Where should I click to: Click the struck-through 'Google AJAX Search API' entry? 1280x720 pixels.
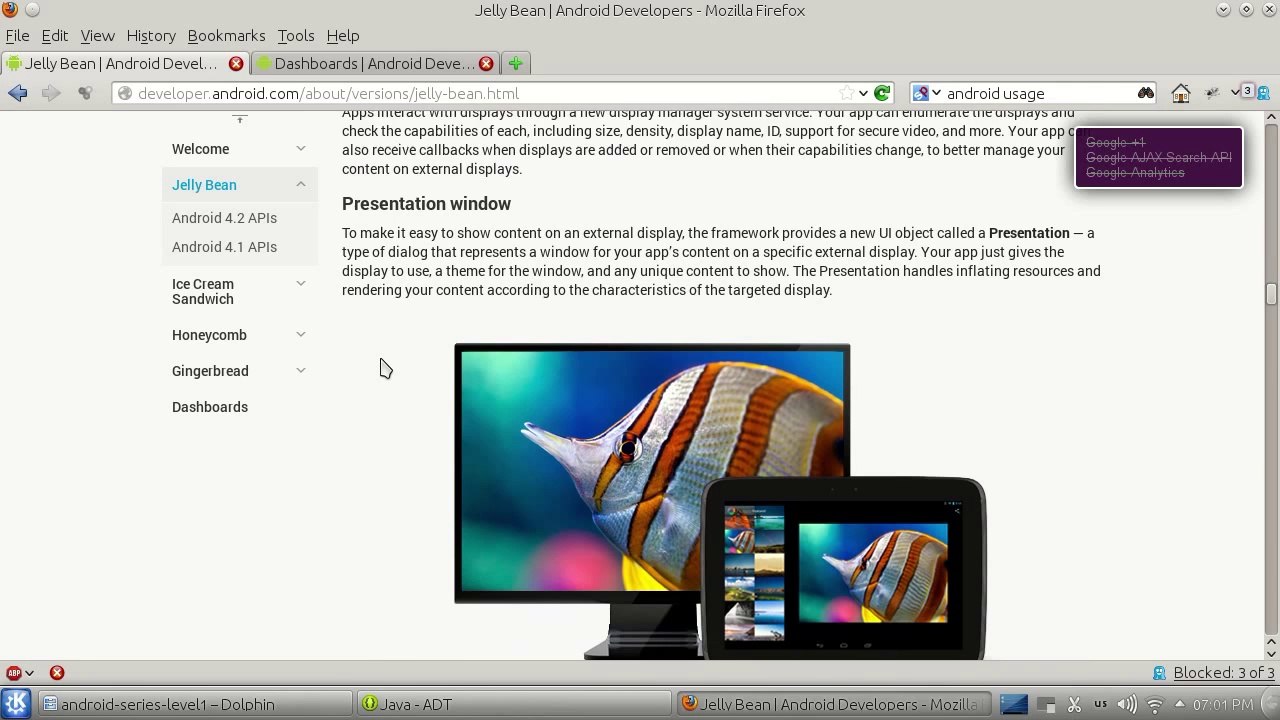coord(1159,158)
